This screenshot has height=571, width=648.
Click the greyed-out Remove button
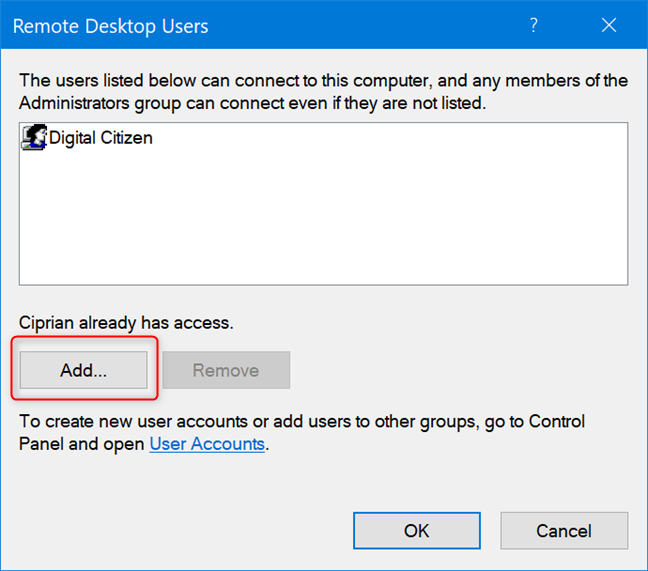click(x=226, y=370)
